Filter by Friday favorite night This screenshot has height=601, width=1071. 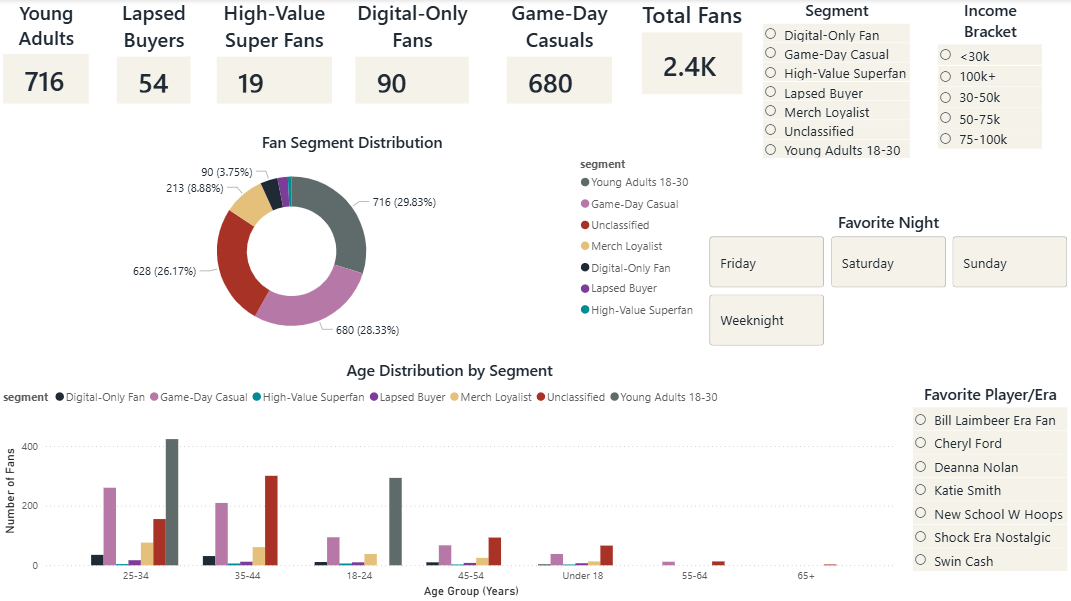point(766,261)
